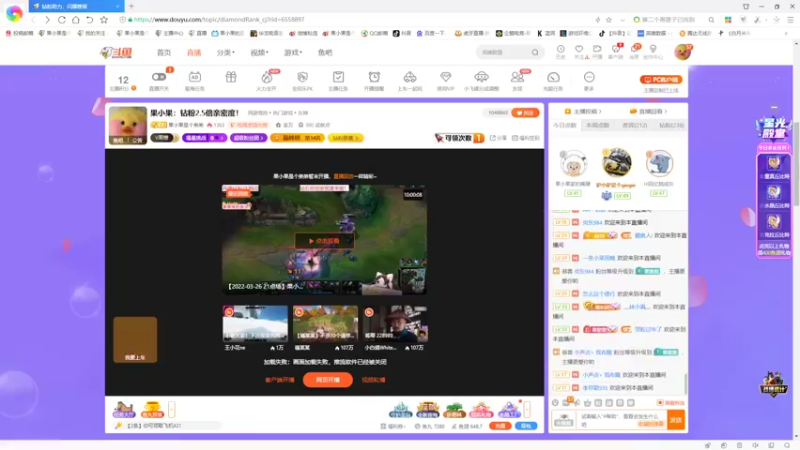The image size is (800, 450).
Task: Open the middle recommended stream thumbnail
Action: (x=325, y=323)
